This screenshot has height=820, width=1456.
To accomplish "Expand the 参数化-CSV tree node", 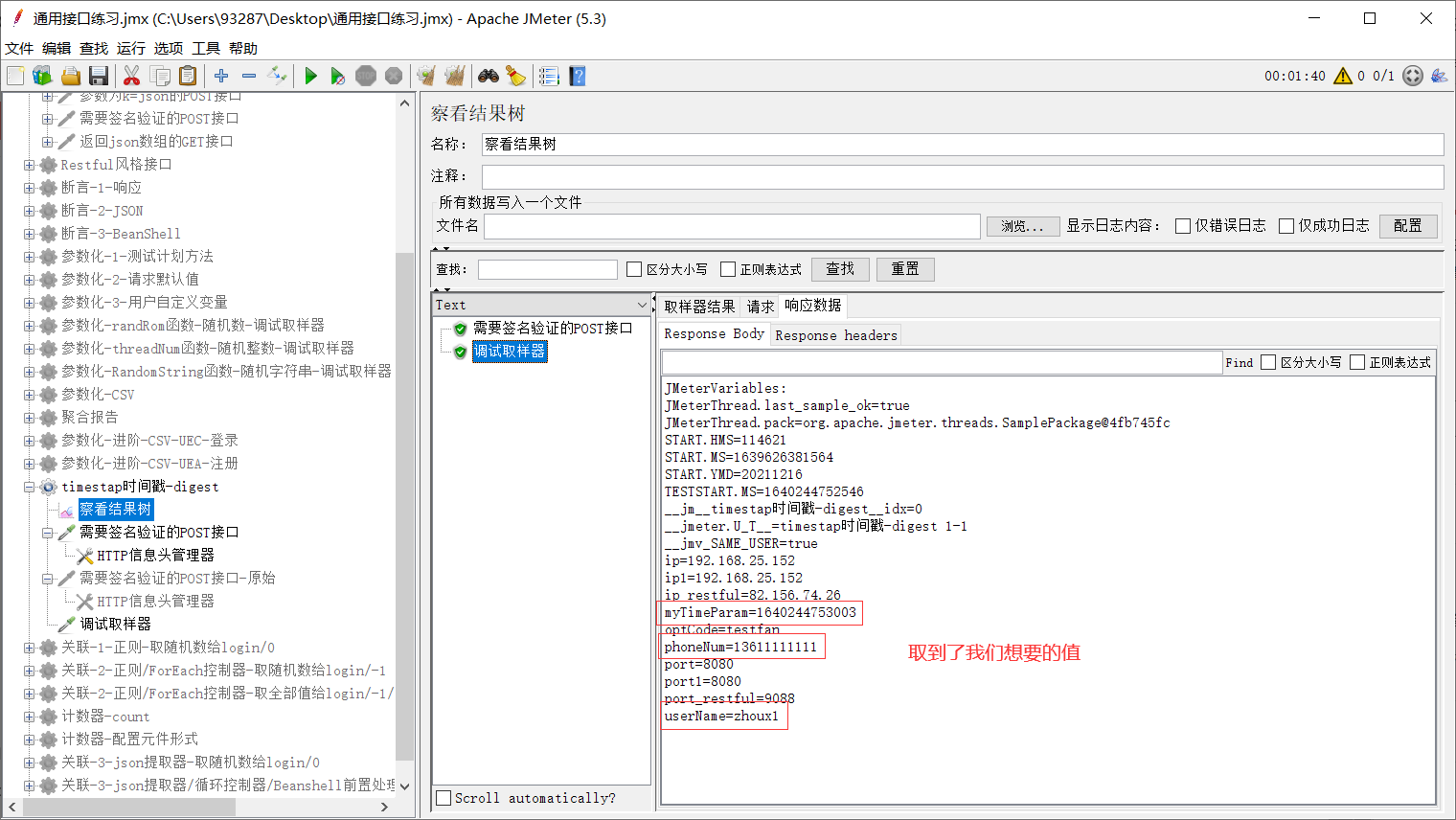I will [x=29, y=395].
